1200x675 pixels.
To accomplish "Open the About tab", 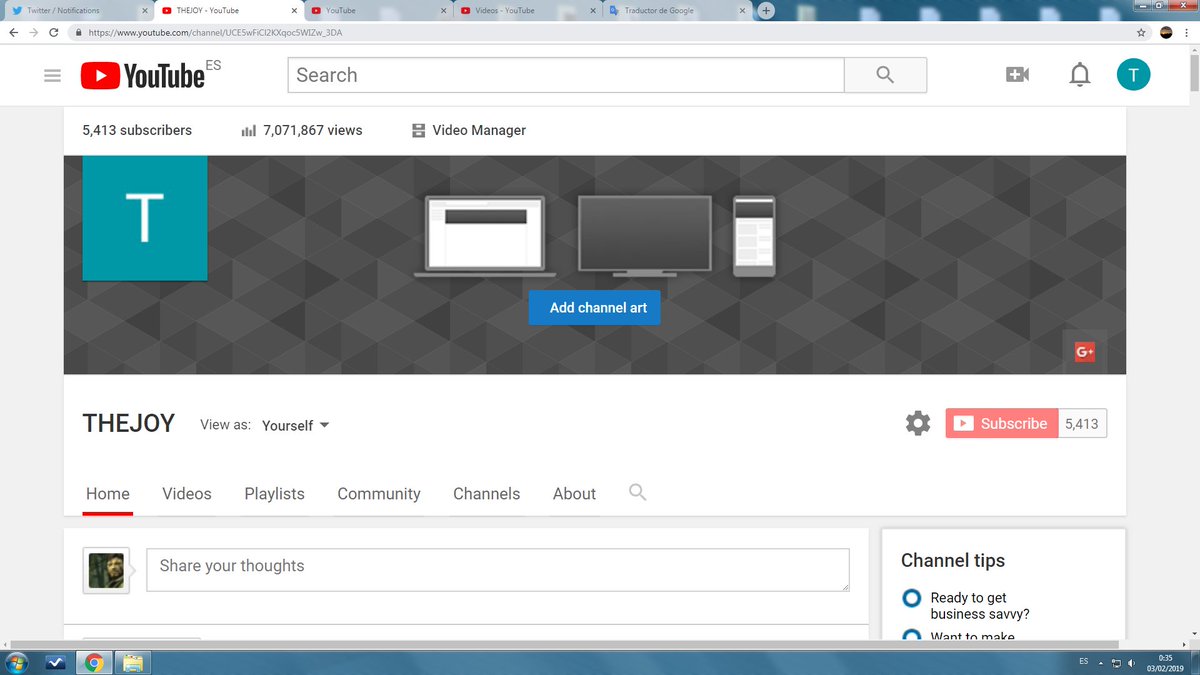I will pos(574,494).
